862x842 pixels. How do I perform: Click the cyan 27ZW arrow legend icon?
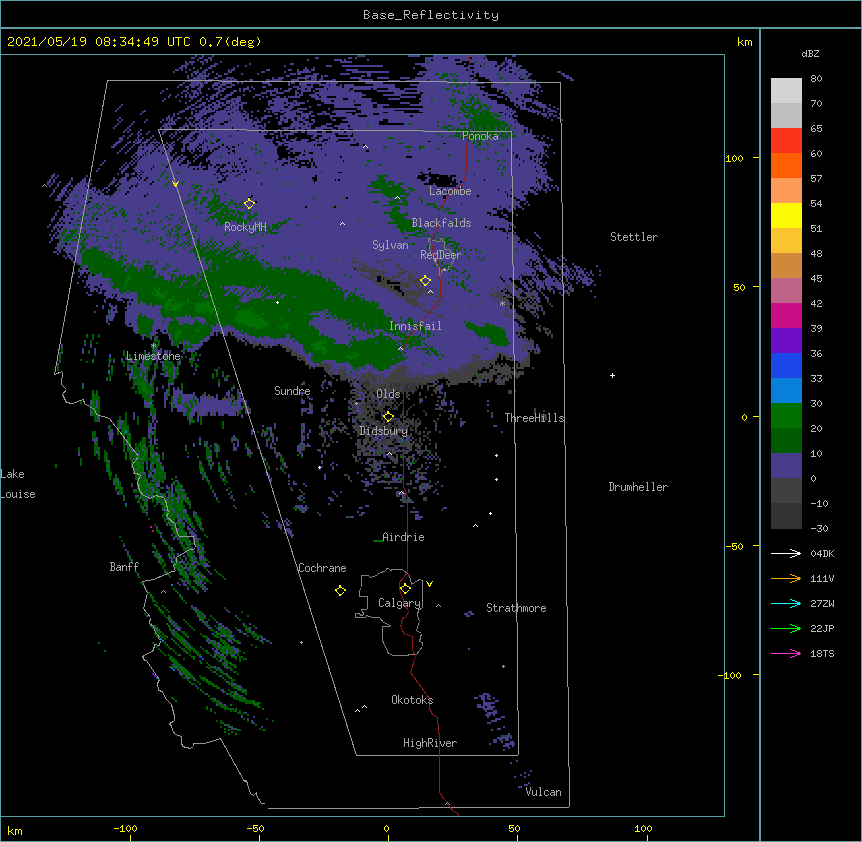point(786,603)
